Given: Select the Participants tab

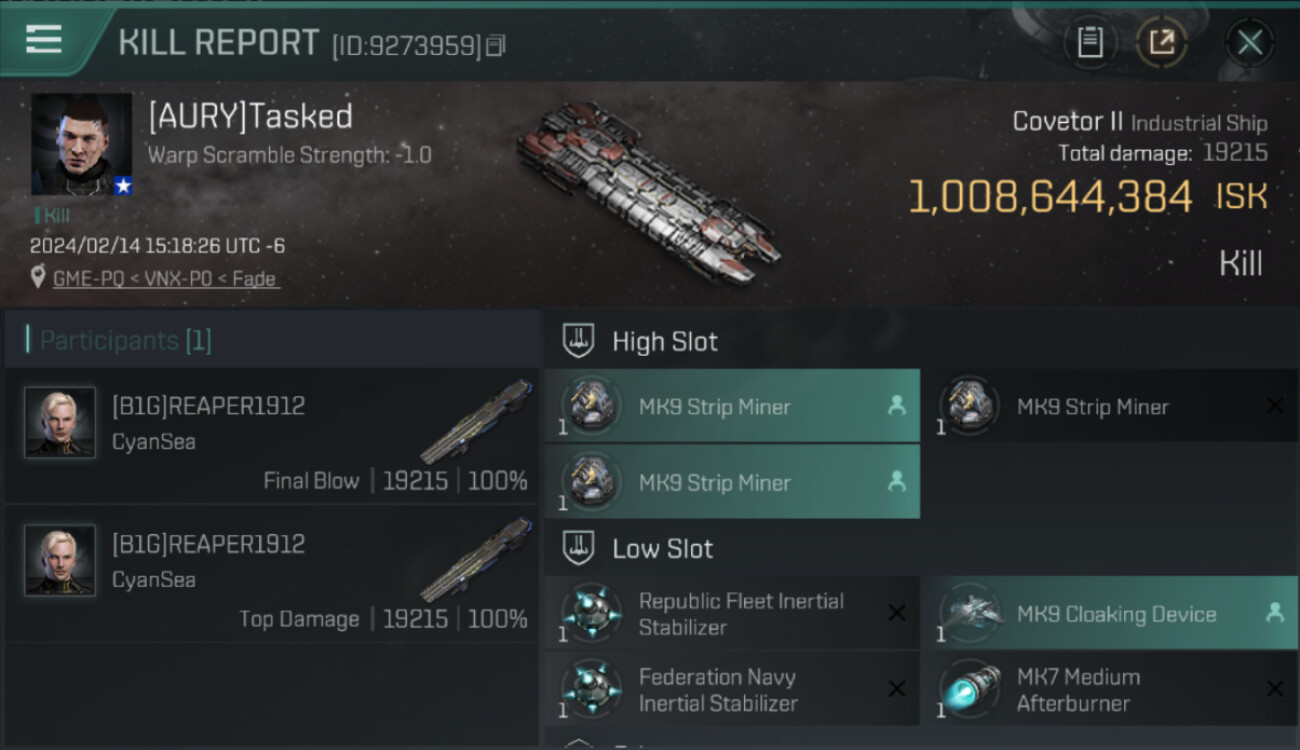Looking at the screenshot, I should pos(125,340).
